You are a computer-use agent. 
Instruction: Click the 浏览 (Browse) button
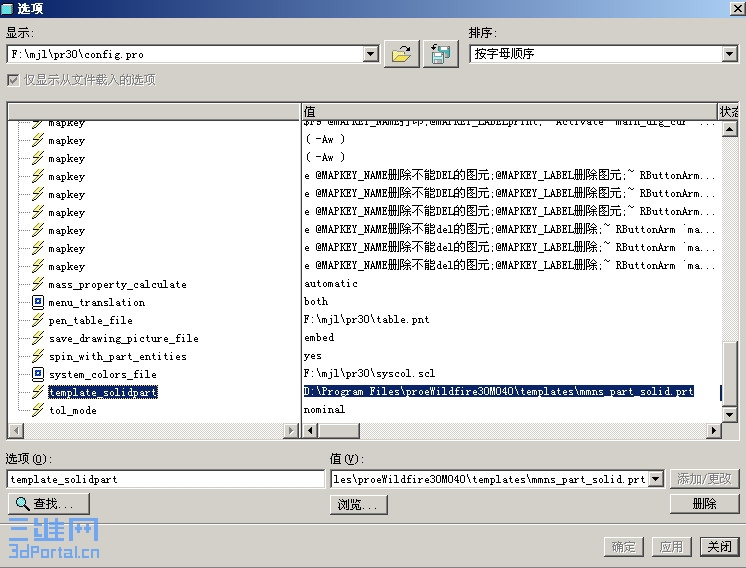(359, 505)
